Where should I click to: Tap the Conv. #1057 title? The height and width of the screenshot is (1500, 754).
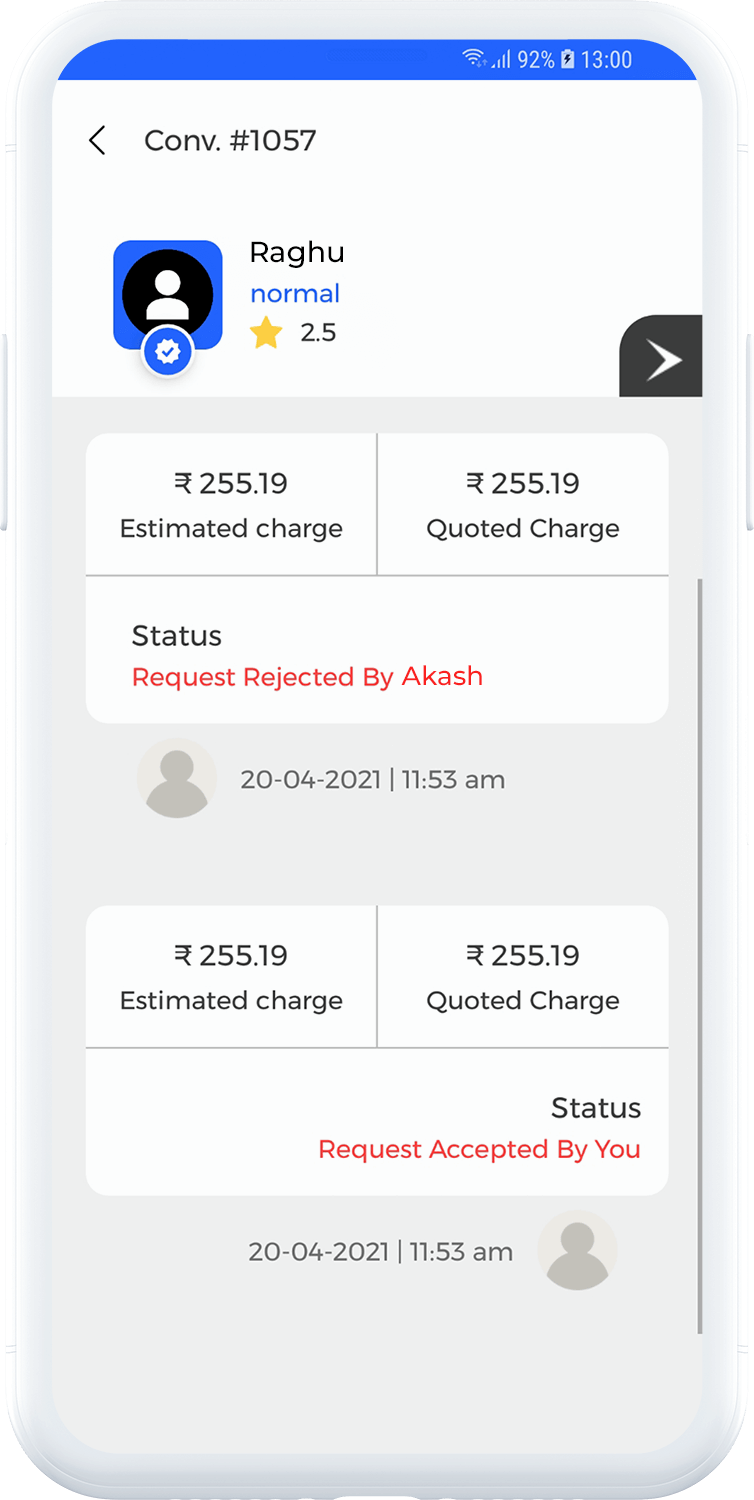click(x=230, y=141)
